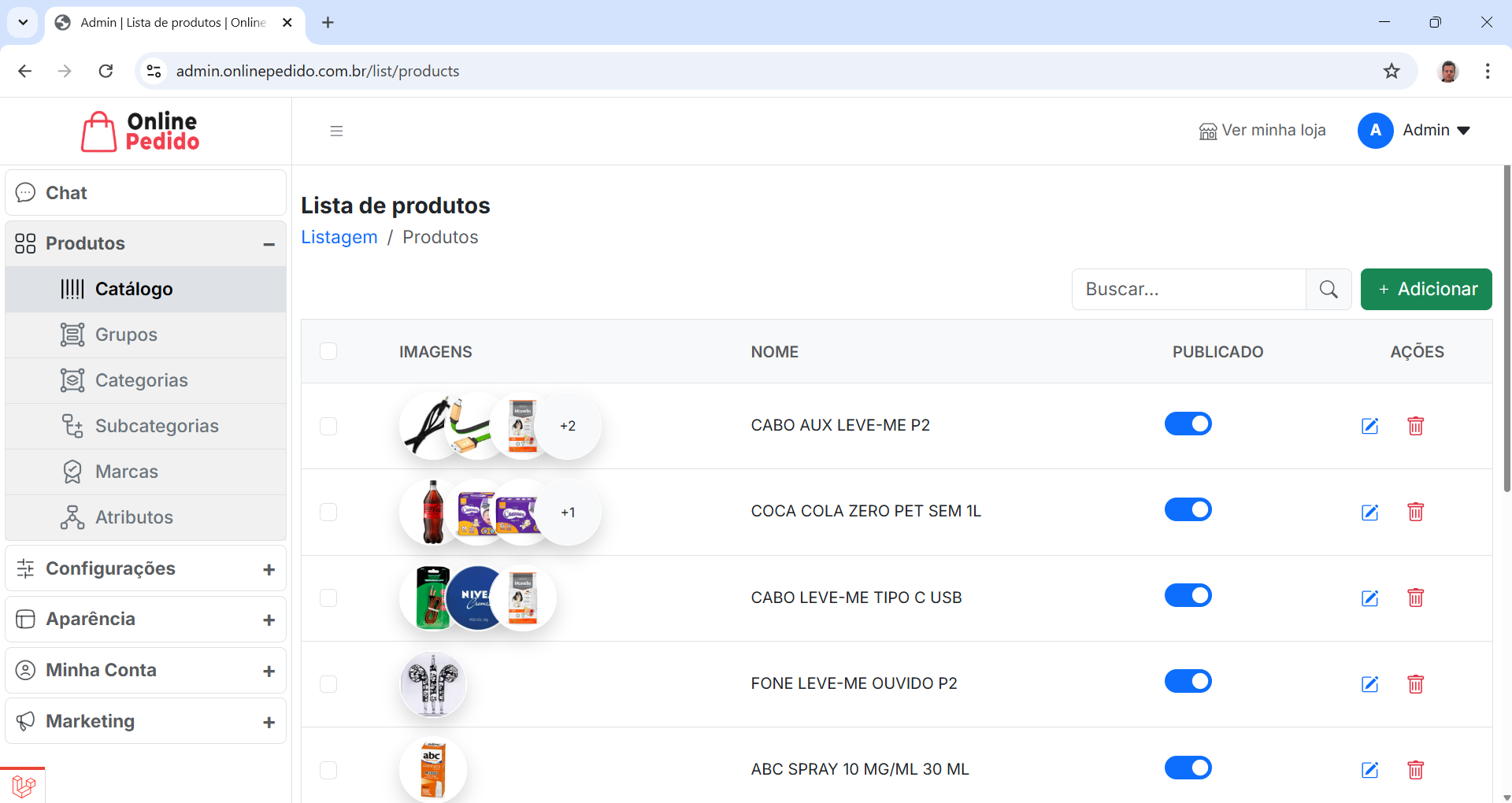This screenshot has height=803, width=1512.
Task: Check the select-all checkbox in table header
Action: 329,351
